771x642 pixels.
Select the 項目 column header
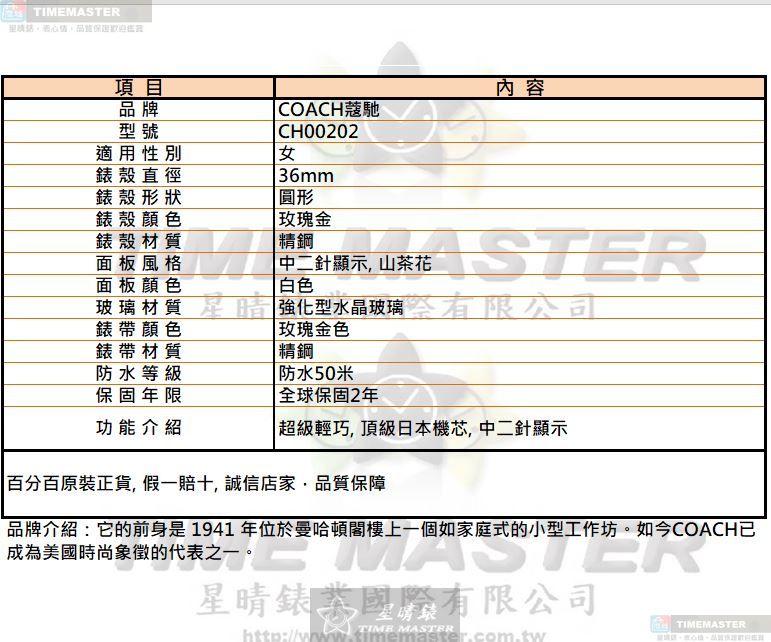(x=138, y=88)
